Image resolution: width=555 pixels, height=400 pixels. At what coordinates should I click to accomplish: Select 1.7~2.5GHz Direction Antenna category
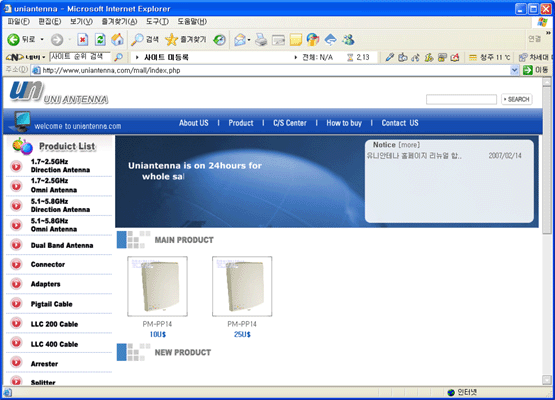click(60, 166)
